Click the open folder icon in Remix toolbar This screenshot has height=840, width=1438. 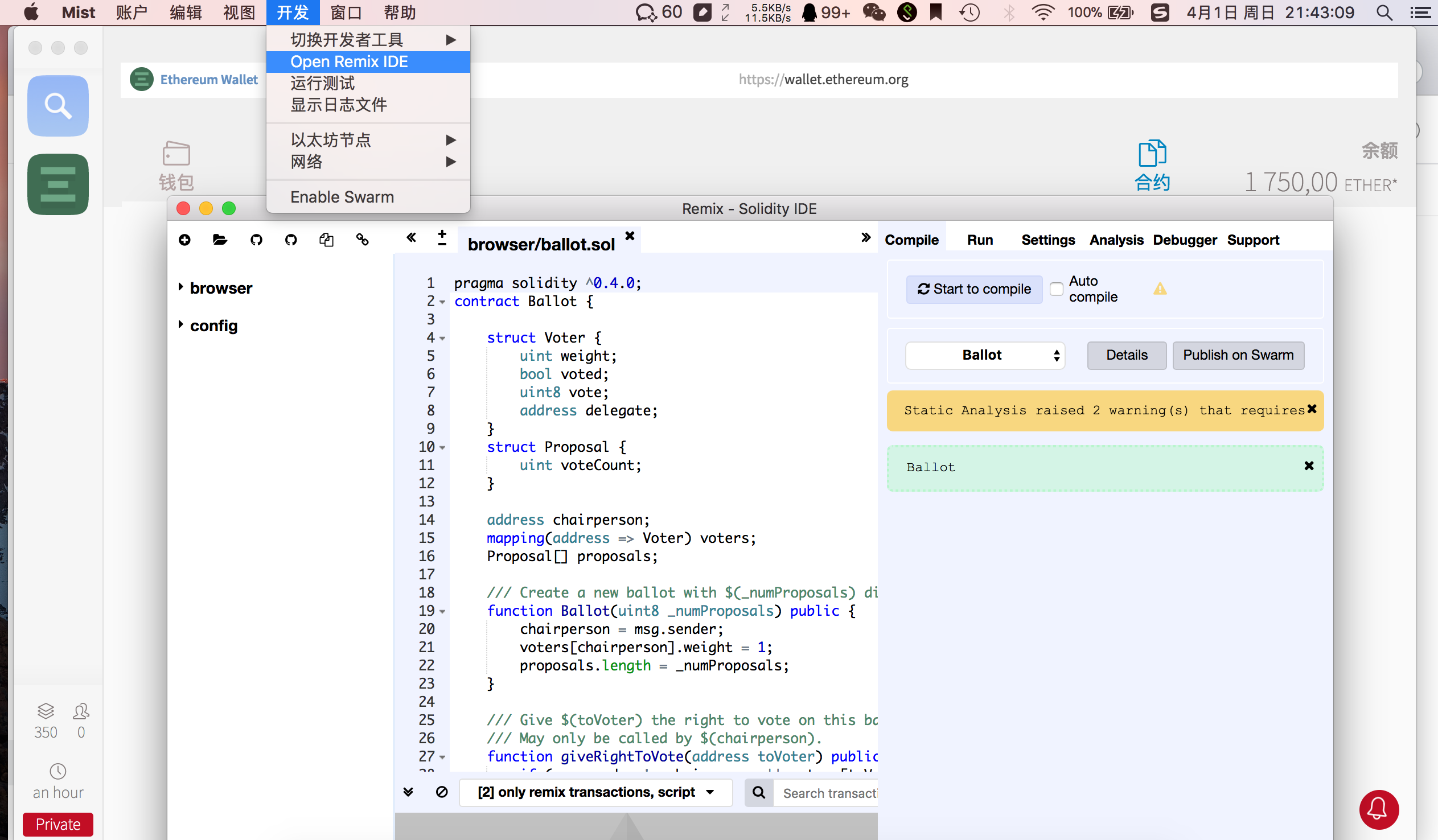coord(220,240)
